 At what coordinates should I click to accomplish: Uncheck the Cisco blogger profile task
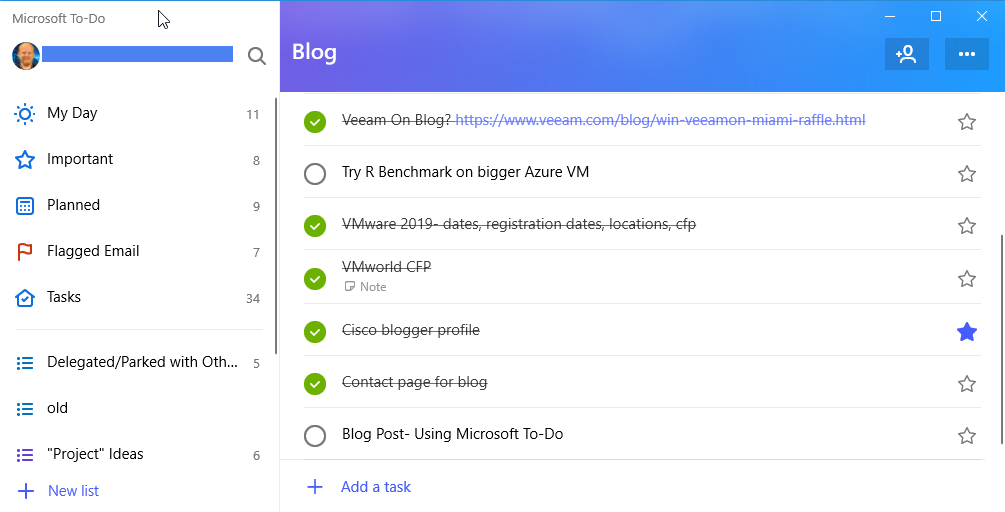point(315,331)
